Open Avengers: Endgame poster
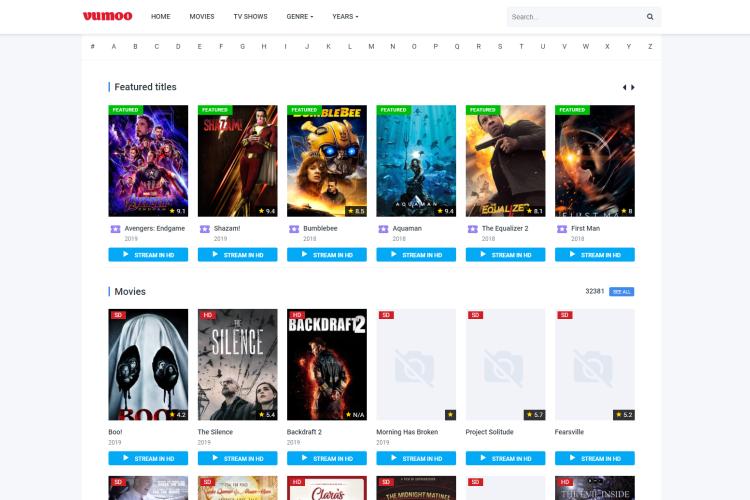This screenshot has height=500, width=750. pyautogui.click(x=148, y=161)
